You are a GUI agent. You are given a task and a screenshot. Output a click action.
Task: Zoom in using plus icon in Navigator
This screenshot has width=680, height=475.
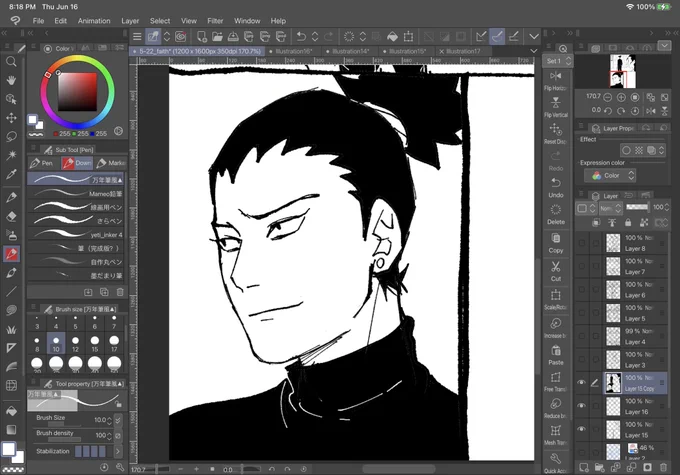pos(621,97)
